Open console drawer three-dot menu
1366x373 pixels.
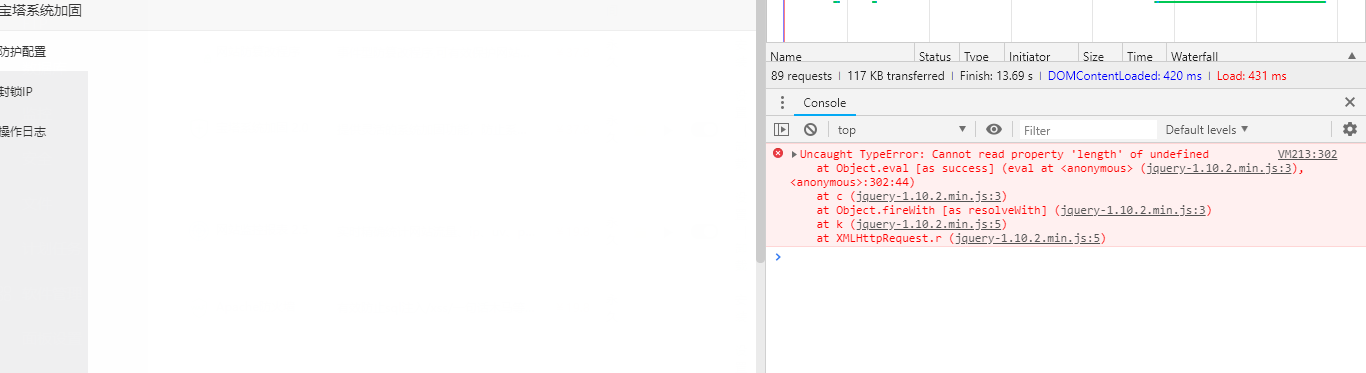[782, 103]
